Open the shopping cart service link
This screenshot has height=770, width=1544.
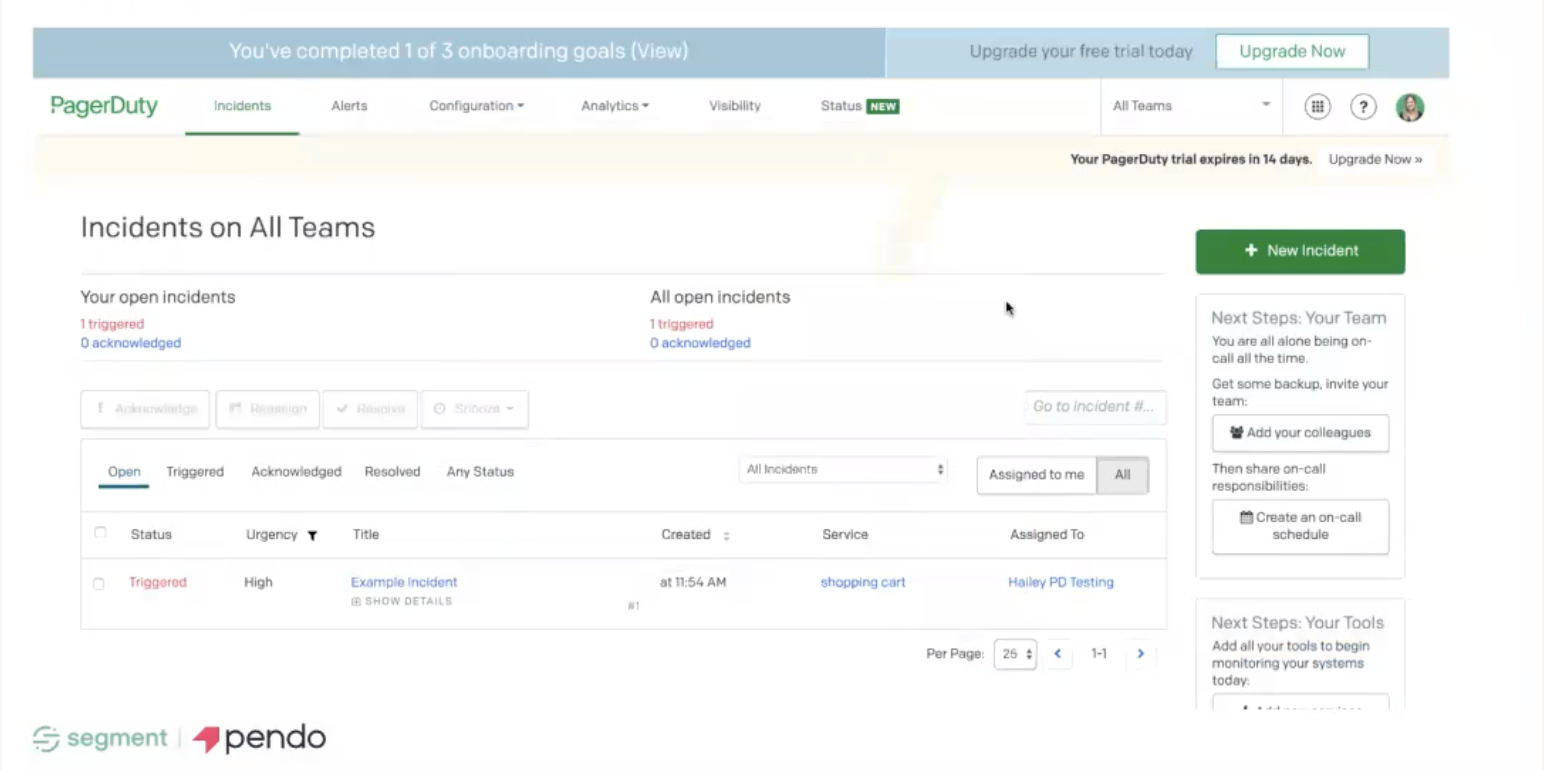pyautogui.click(x=862, y=581)
